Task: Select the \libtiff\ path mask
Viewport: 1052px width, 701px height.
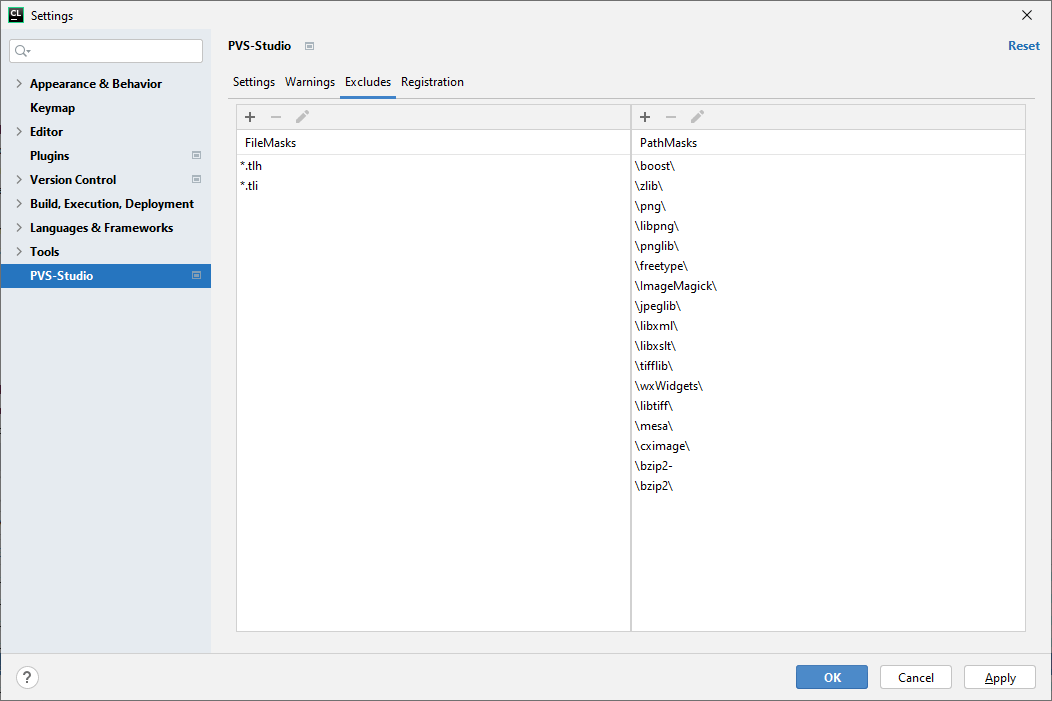Action: click(x=829, y=406)
